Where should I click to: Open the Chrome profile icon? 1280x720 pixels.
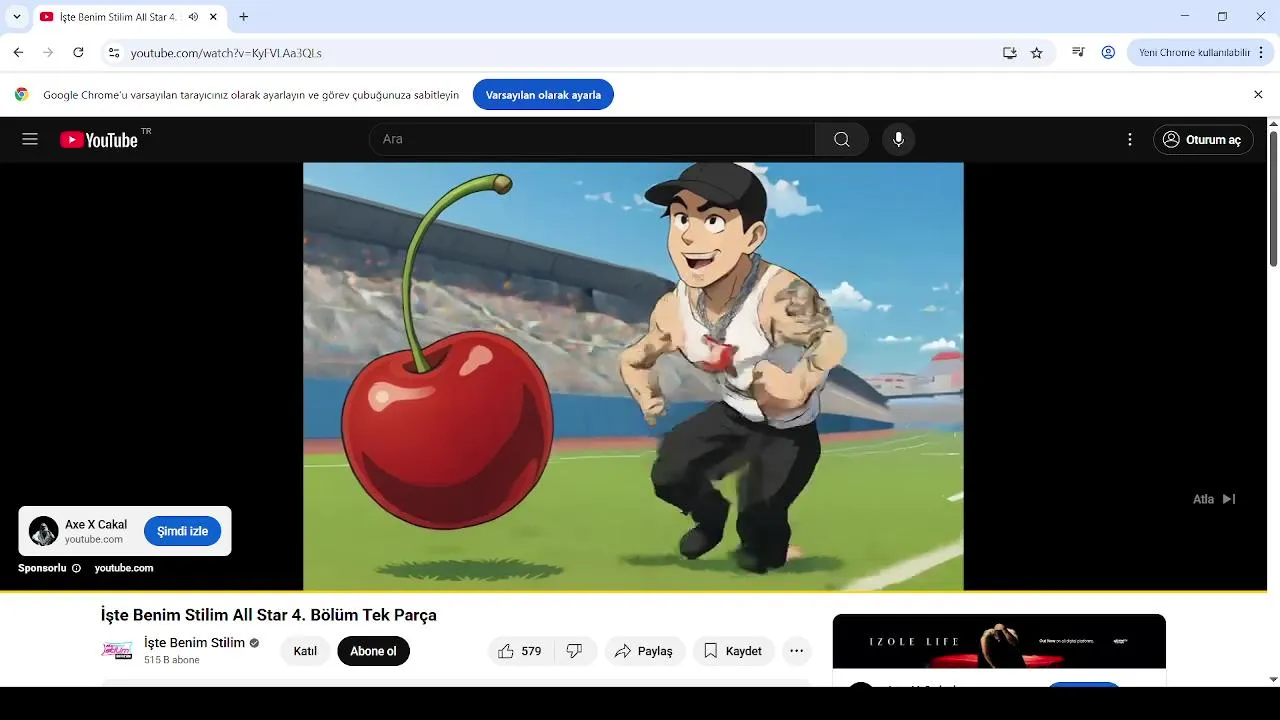[1108, 52]
